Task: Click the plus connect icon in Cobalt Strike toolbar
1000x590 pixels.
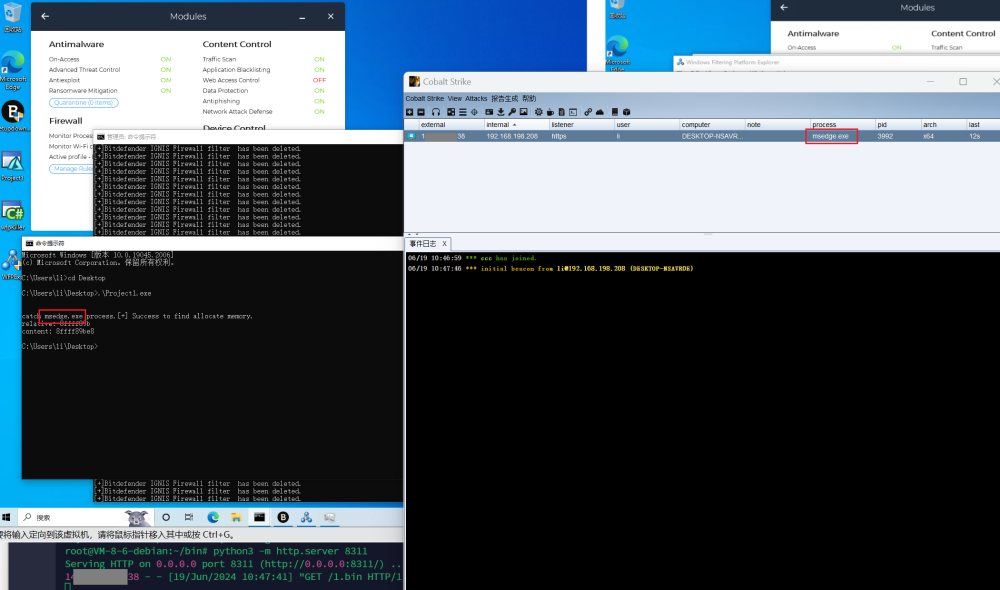Action: (x=410, y=112)
